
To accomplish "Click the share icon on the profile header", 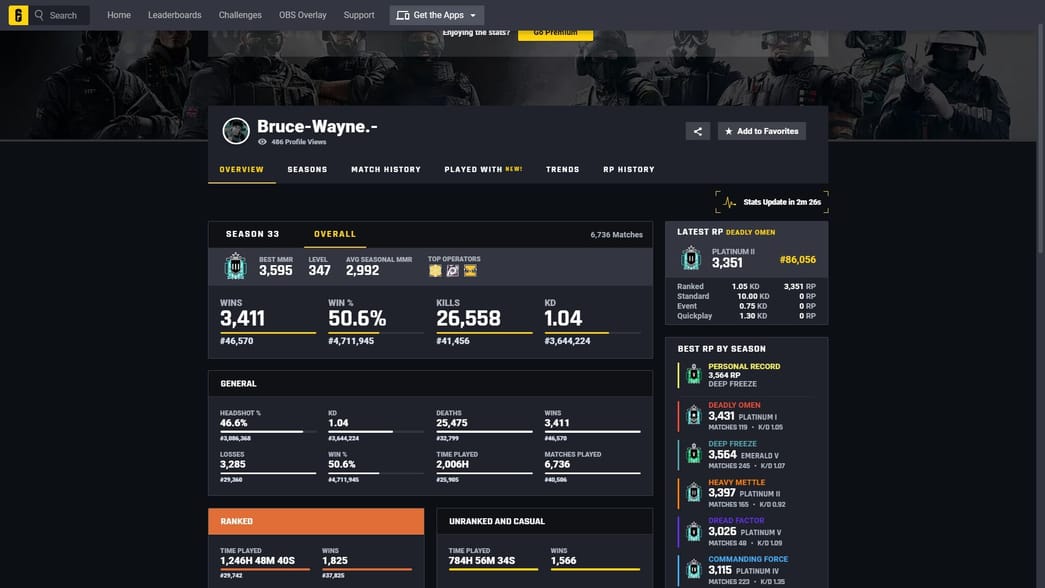I will click(x=696, y=130).
